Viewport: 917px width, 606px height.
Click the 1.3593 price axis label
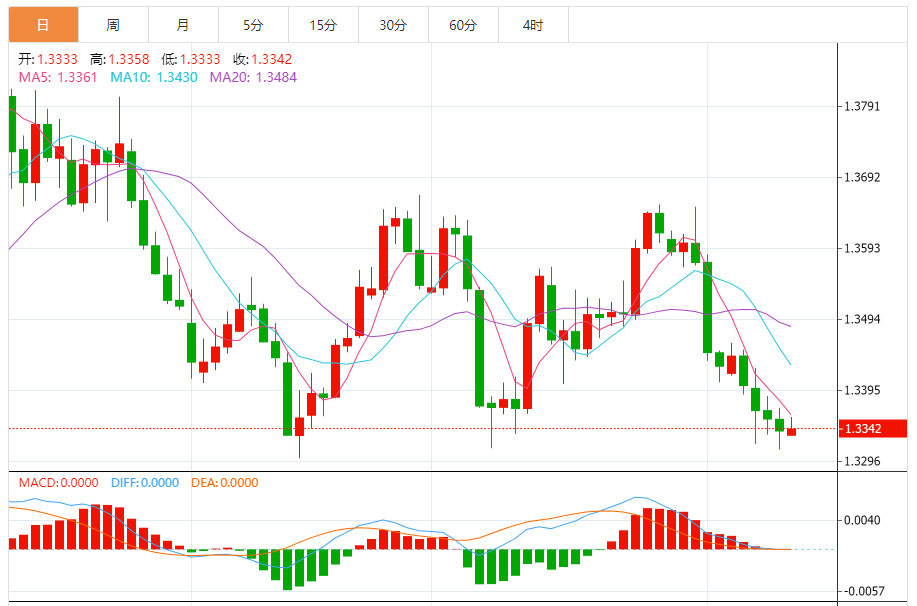pyautogui.click(x=862, y=248)
